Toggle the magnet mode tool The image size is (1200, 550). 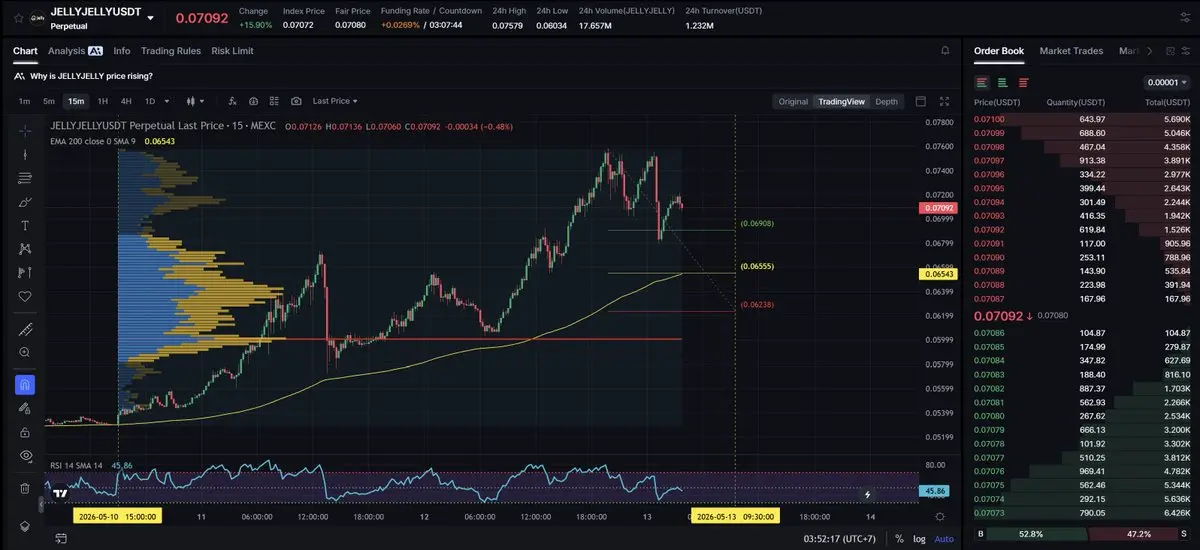tap(25, 385)
